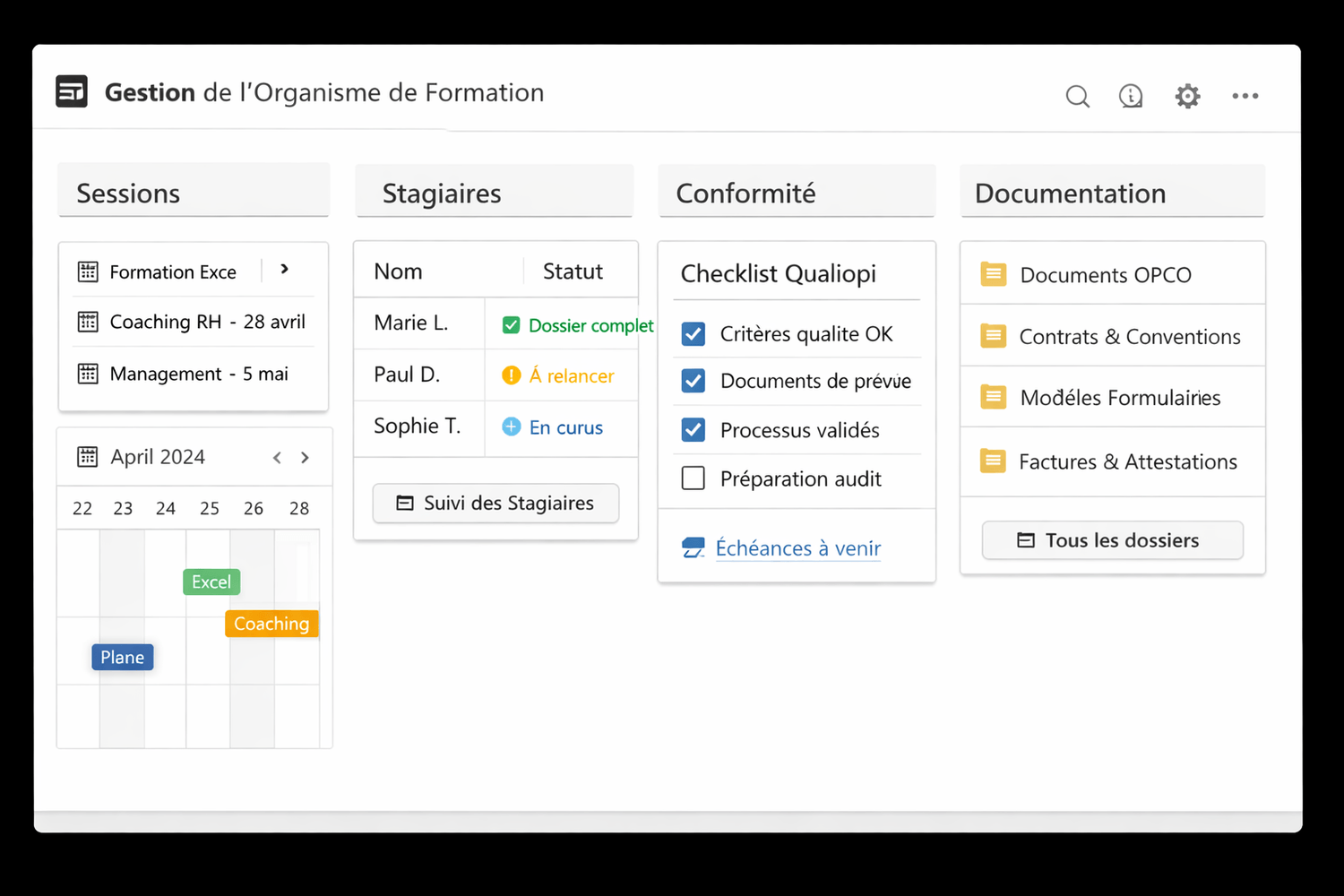Click the calendar icon beside April 2024

[88, 457]
